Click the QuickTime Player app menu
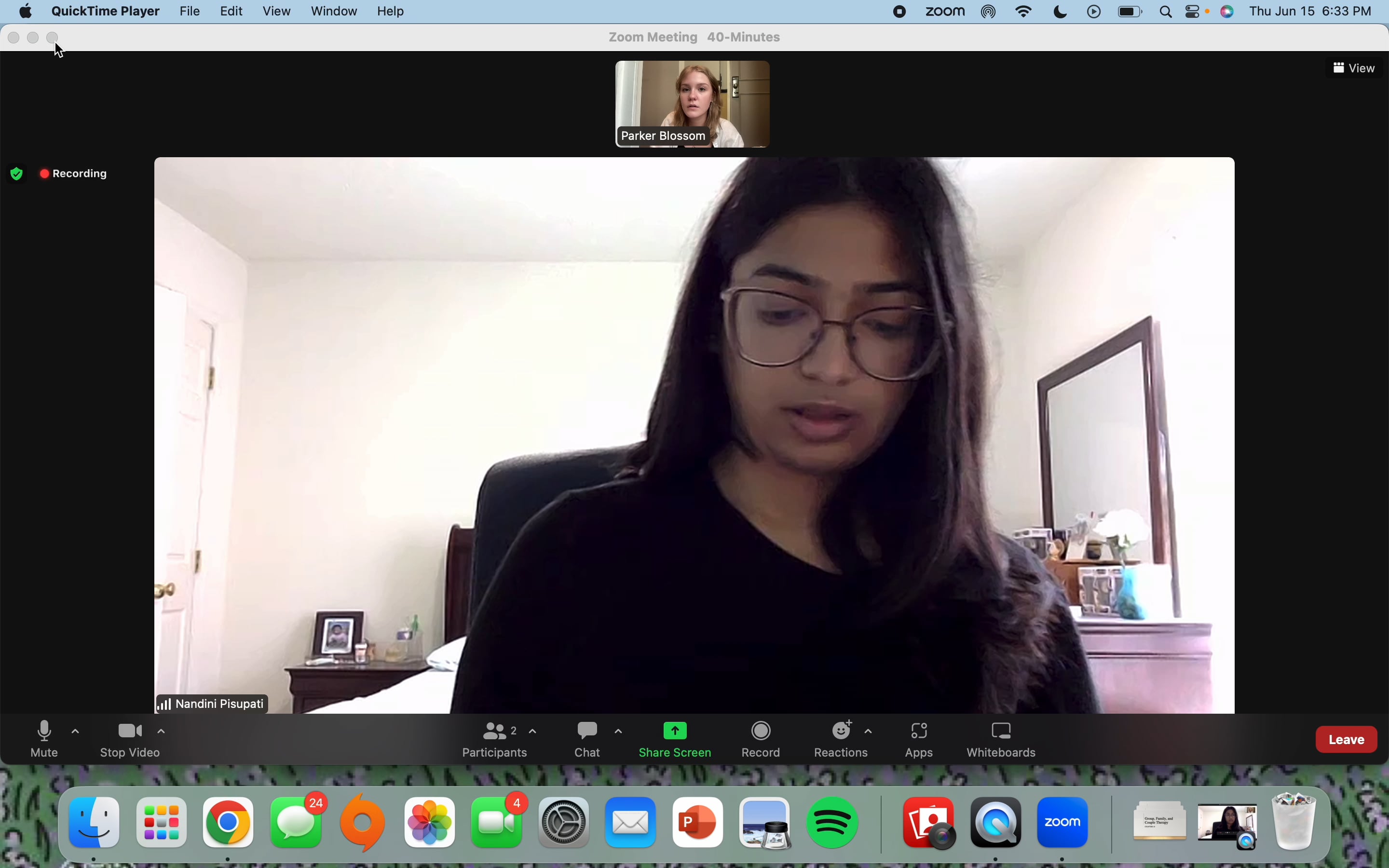The image size is (1389, 868). [x=106, y=12]
